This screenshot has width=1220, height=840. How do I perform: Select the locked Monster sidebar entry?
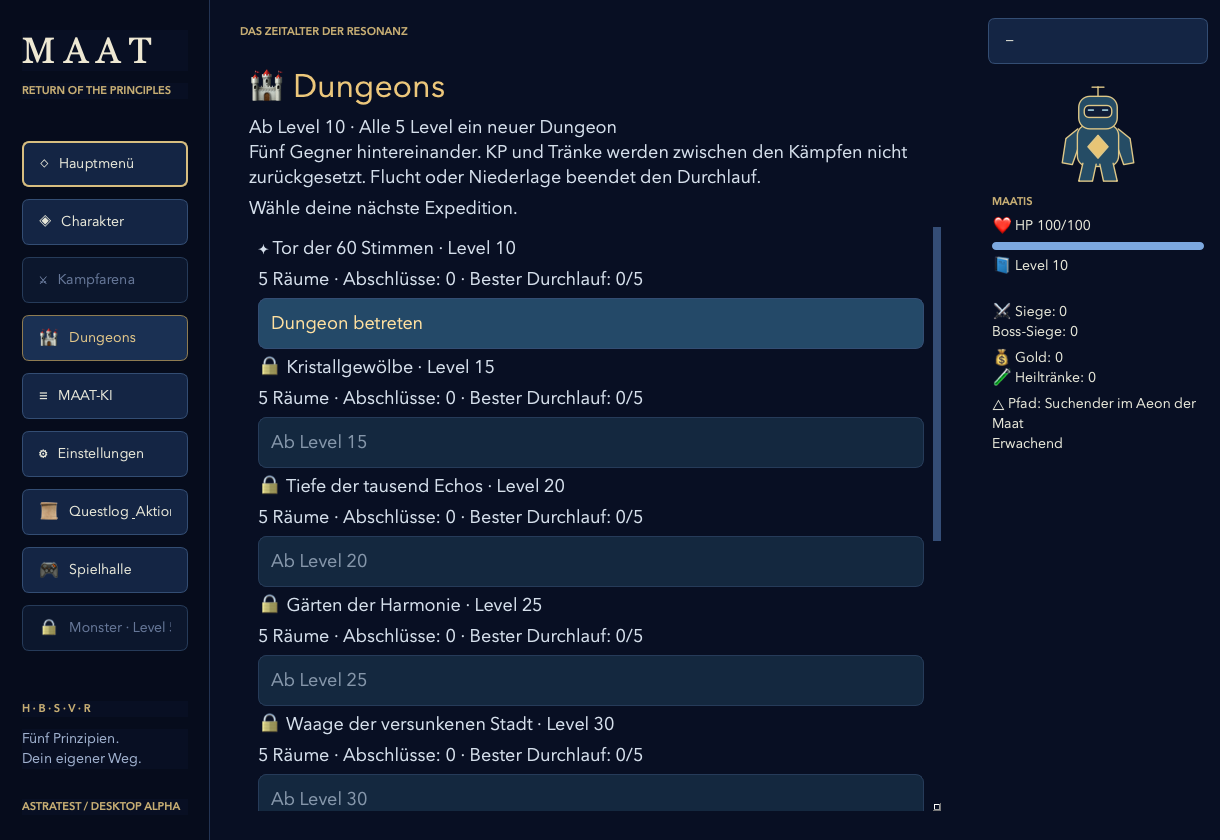[x=105, y=628]
